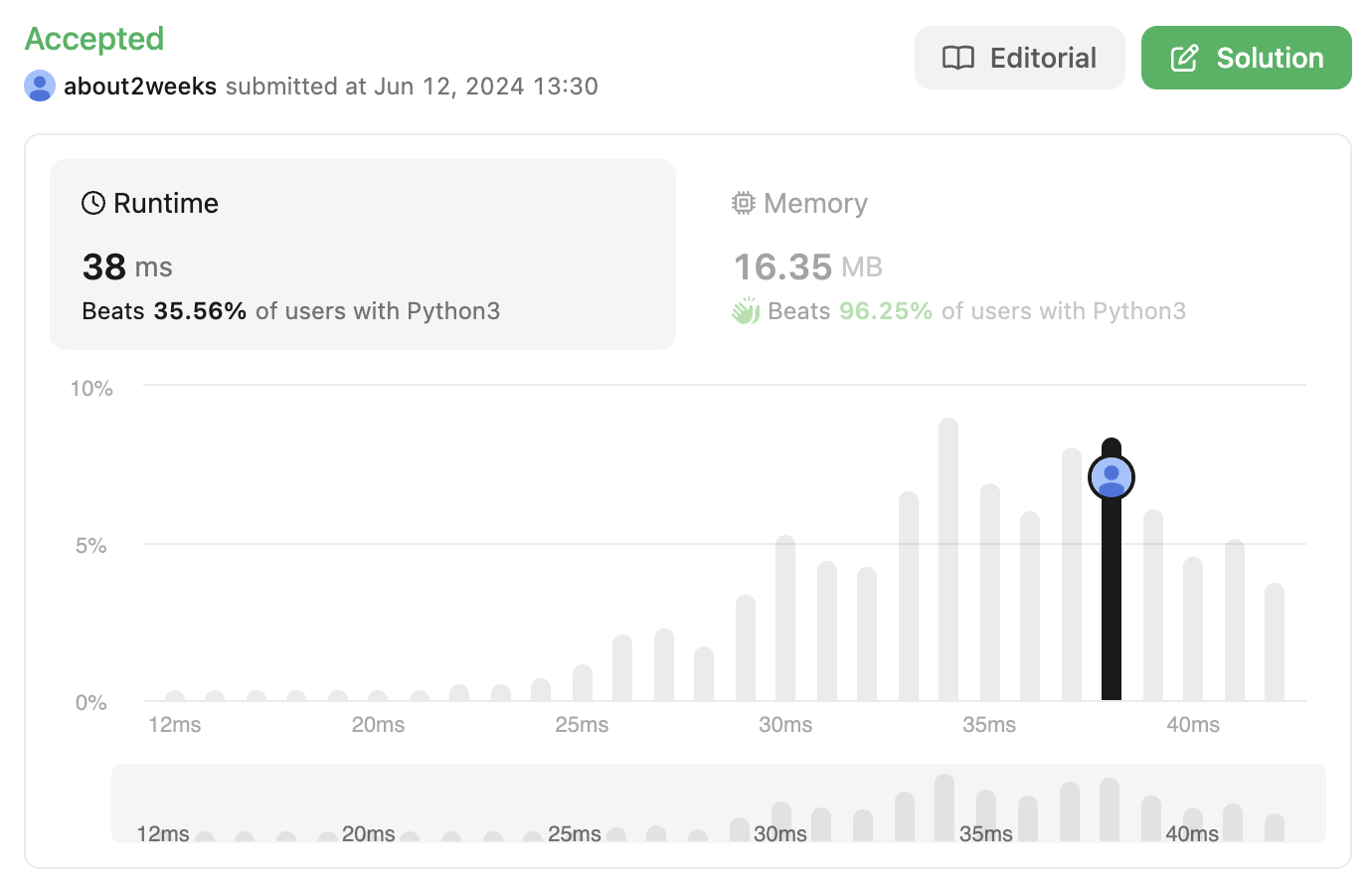Click the about2weeks user avatar
1372x889 pixels.
pyautogui.click(x=40, y=86)
